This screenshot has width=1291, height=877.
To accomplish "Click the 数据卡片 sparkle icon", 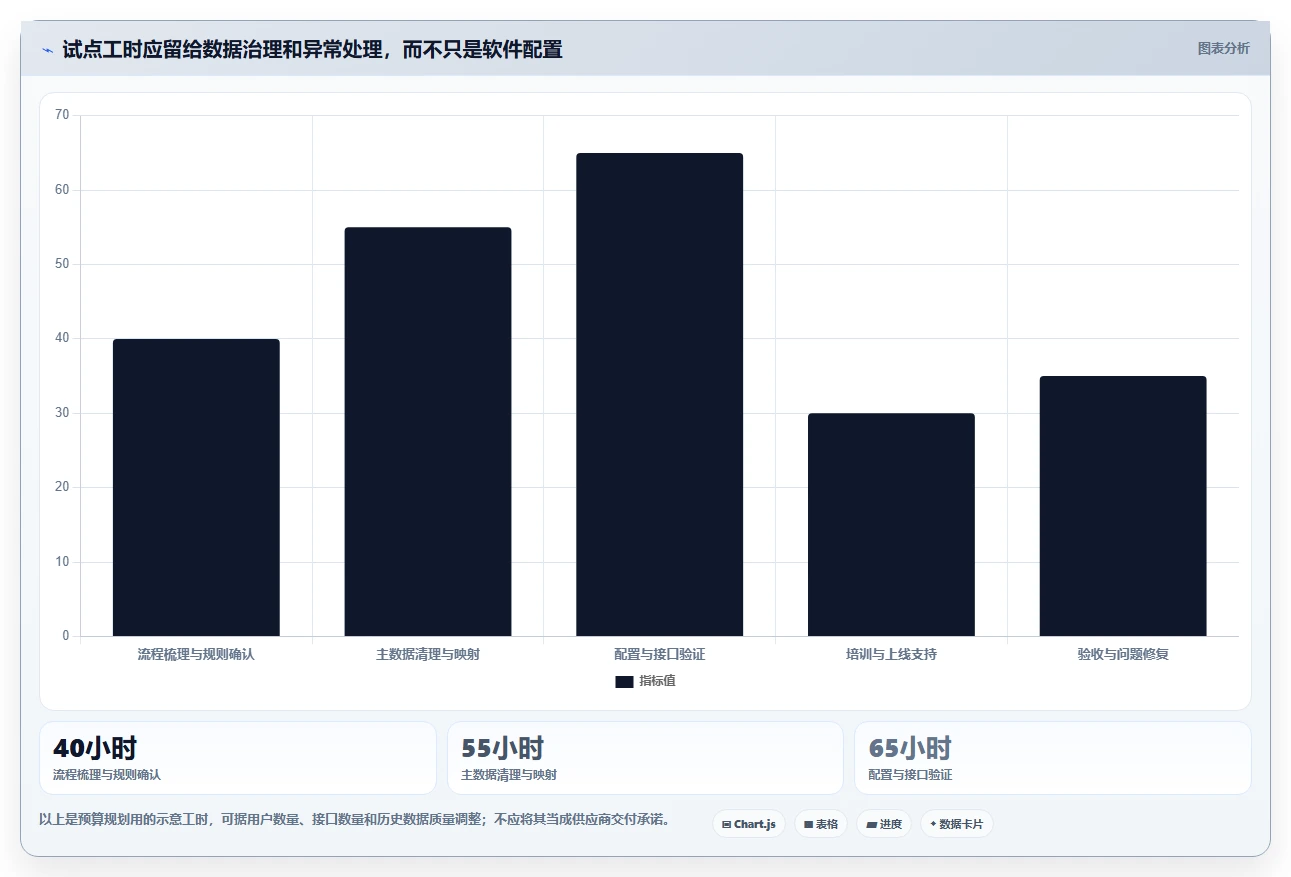I will 933,824.
